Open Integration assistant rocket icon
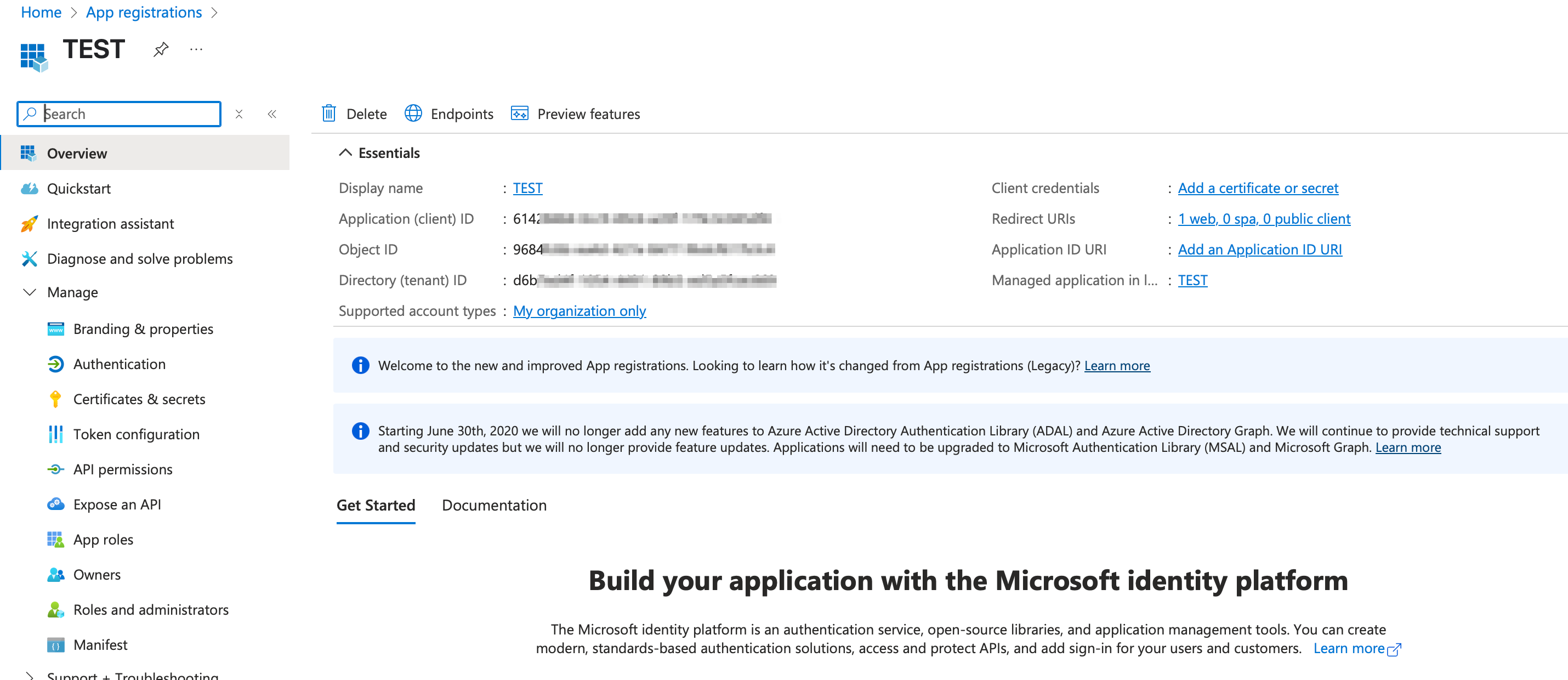The height and width of the screenshot is (680, 1568). 29,223
